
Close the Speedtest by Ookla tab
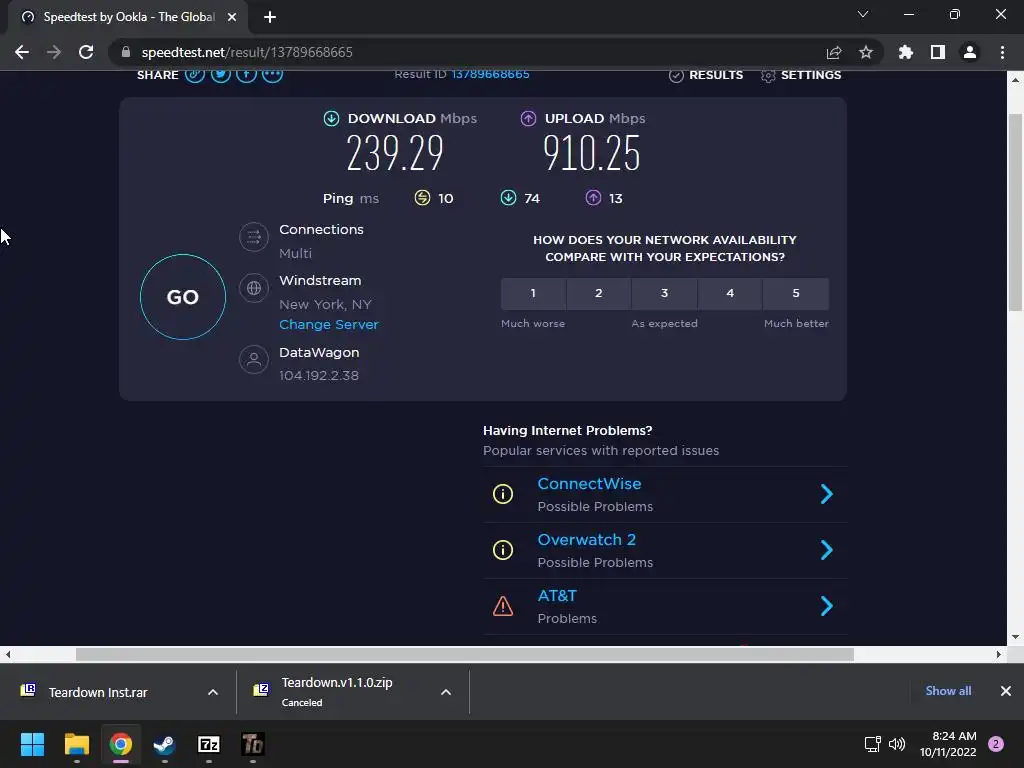pyautogui.click(x=232, y=17)
